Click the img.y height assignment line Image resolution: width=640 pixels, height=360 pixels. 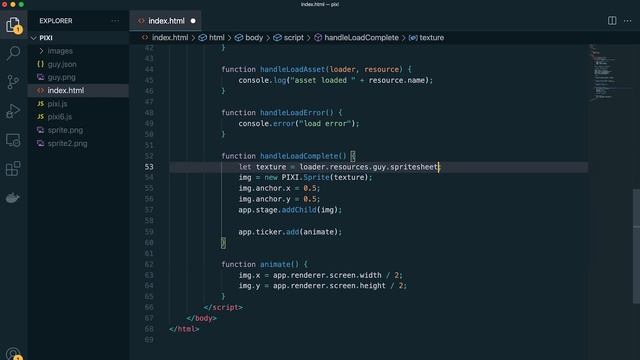[323, 286]
